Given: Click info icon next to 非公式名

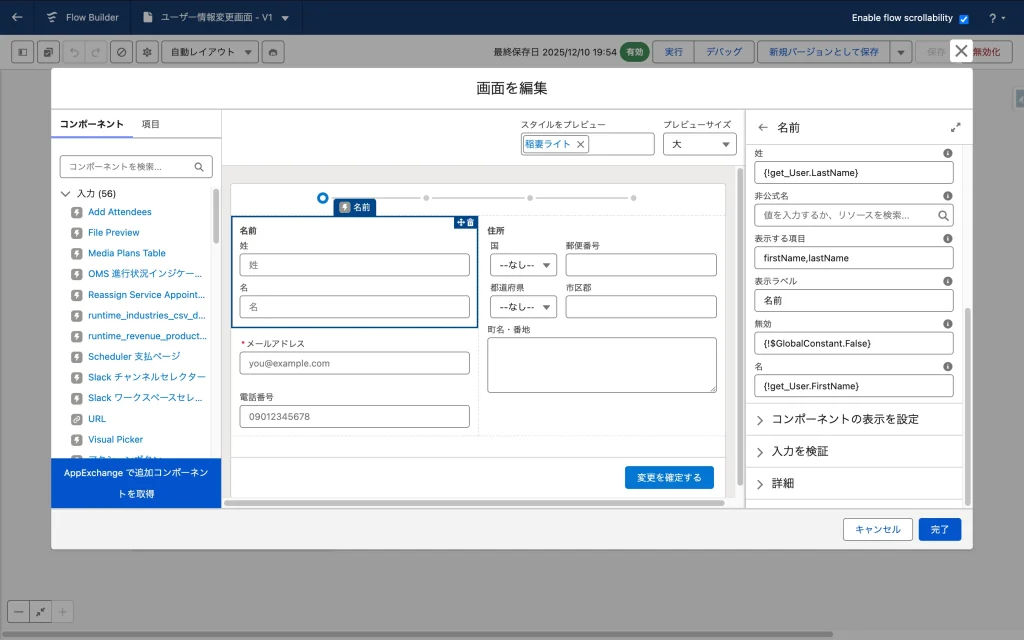Looking at the screenshot, I should coord(947,196).
